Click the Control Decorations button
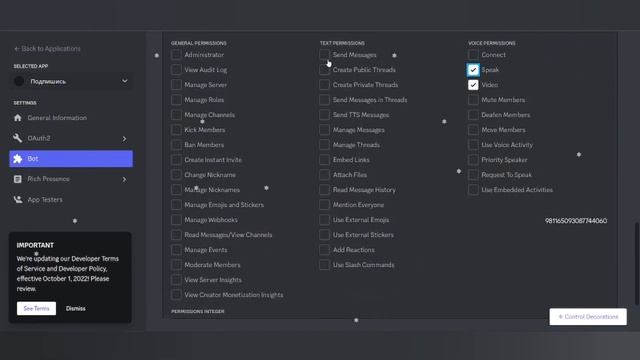This screenshot has height=360, width=640. [588, 317]
